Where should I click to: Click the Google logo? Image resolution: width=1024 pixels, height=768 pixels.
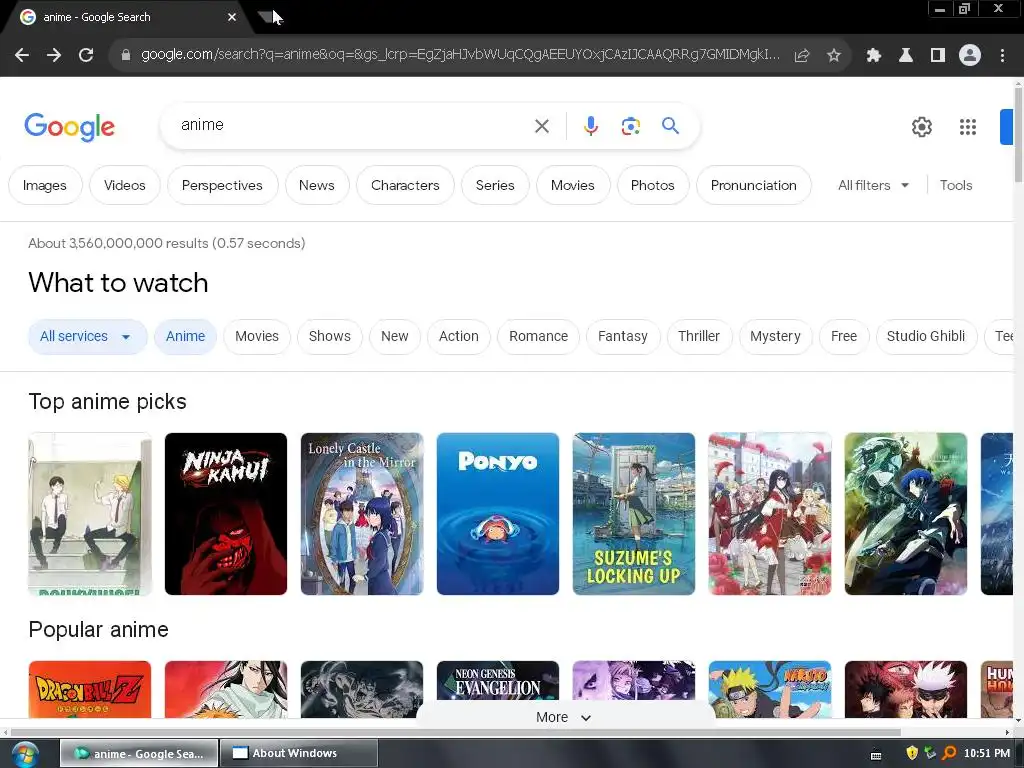[x=69, y=127]
